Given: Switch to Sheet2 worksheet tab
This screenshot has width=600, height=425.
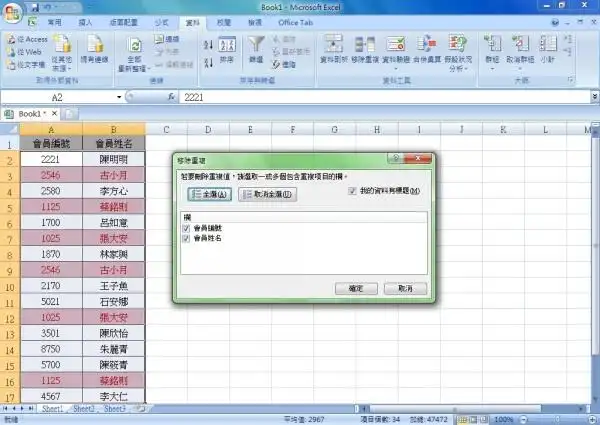Looking at the screenshot, I should (83, 409).
